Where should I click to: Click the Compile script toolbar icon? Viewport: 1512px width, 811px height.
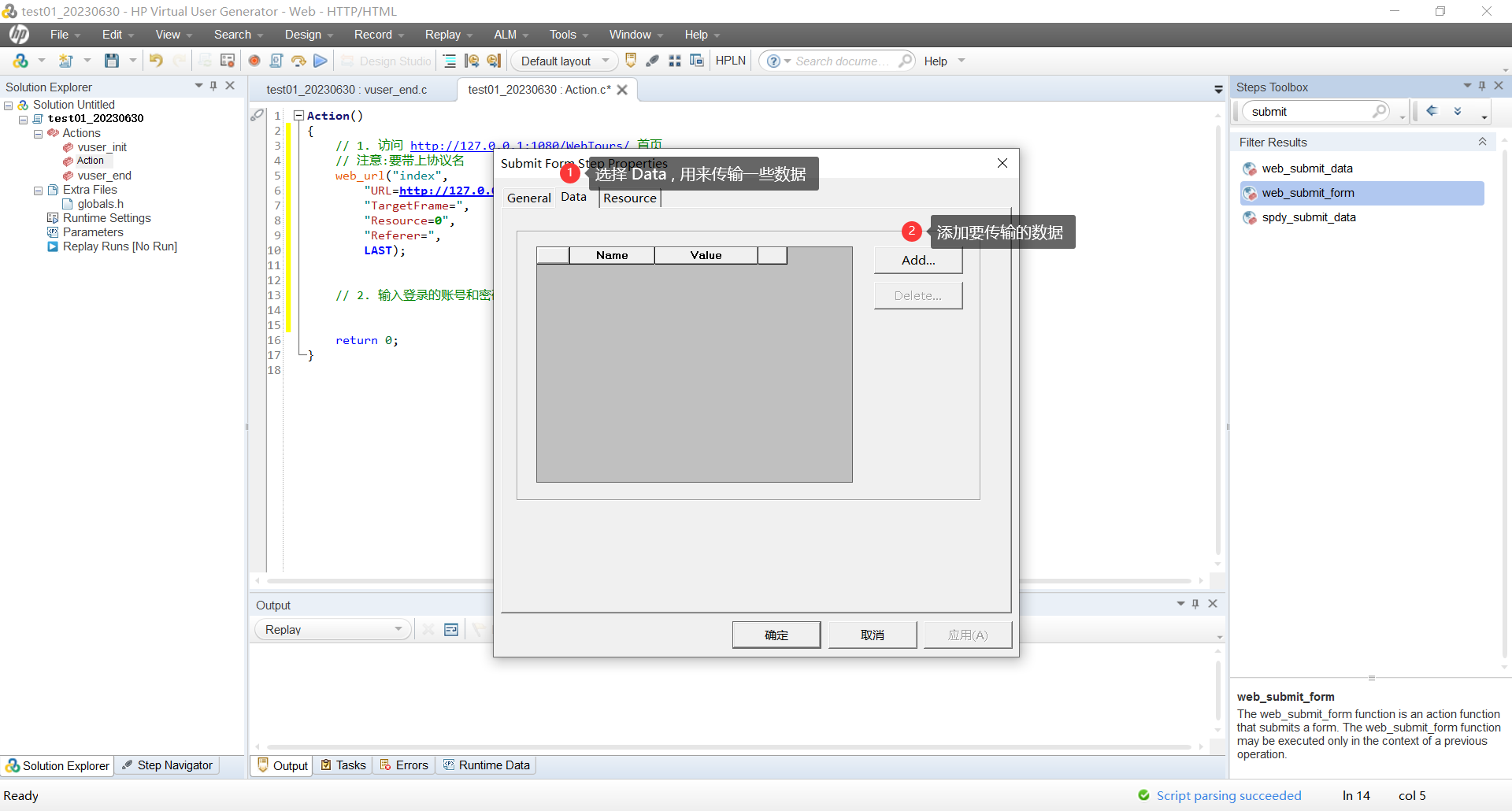(276, 61)
